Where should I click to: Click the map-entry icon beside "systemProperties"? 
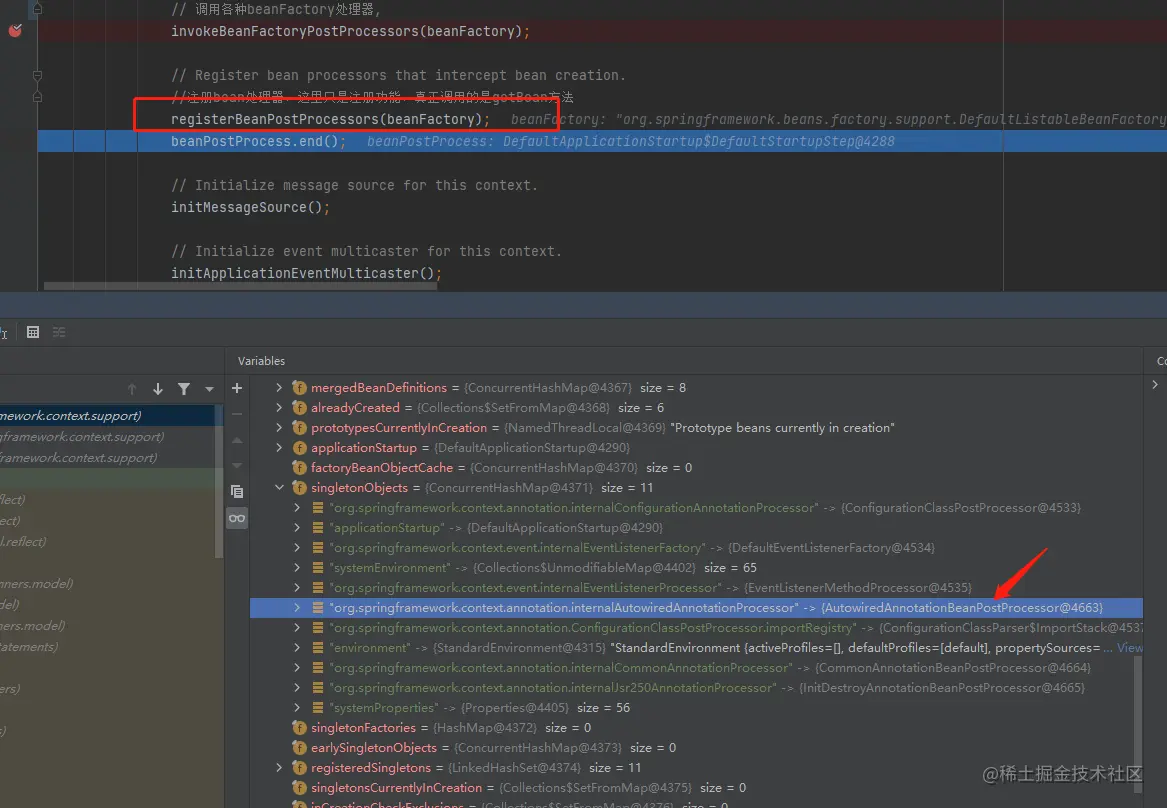(x=318, y=708)
